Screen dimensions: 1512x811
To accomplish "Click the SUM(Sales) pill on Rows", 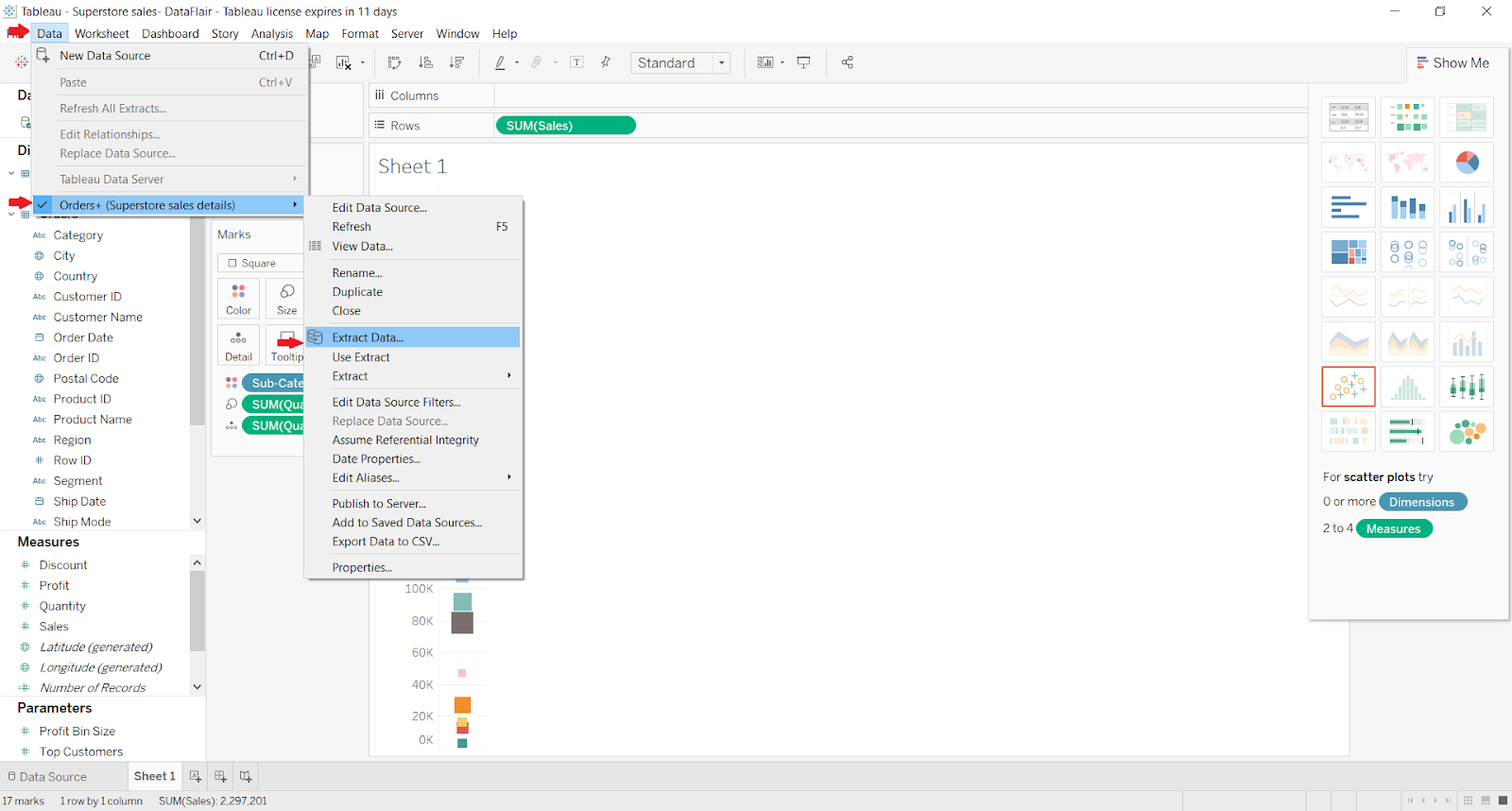I will tap(565, 125).
